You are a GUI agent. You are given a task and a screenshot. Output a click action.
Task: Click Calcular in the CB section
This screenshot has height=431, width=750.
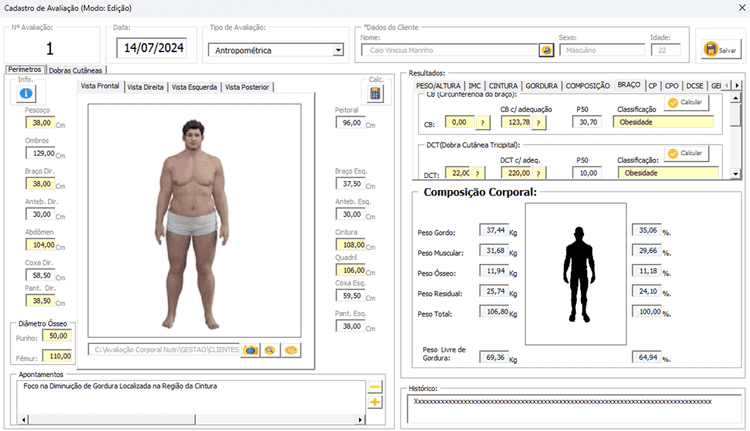tap(686, 102)
